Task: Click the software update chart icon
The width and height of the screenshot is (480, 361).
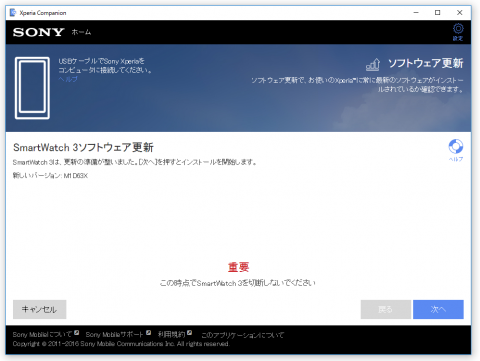Action: (373, 64)
